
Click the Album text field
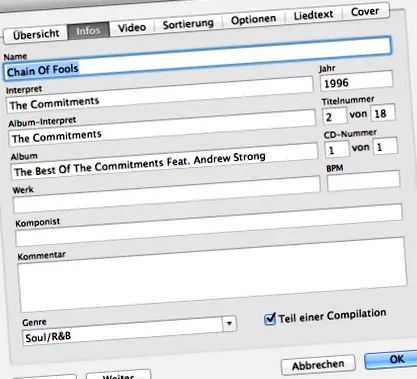click(x=164, y=162)
